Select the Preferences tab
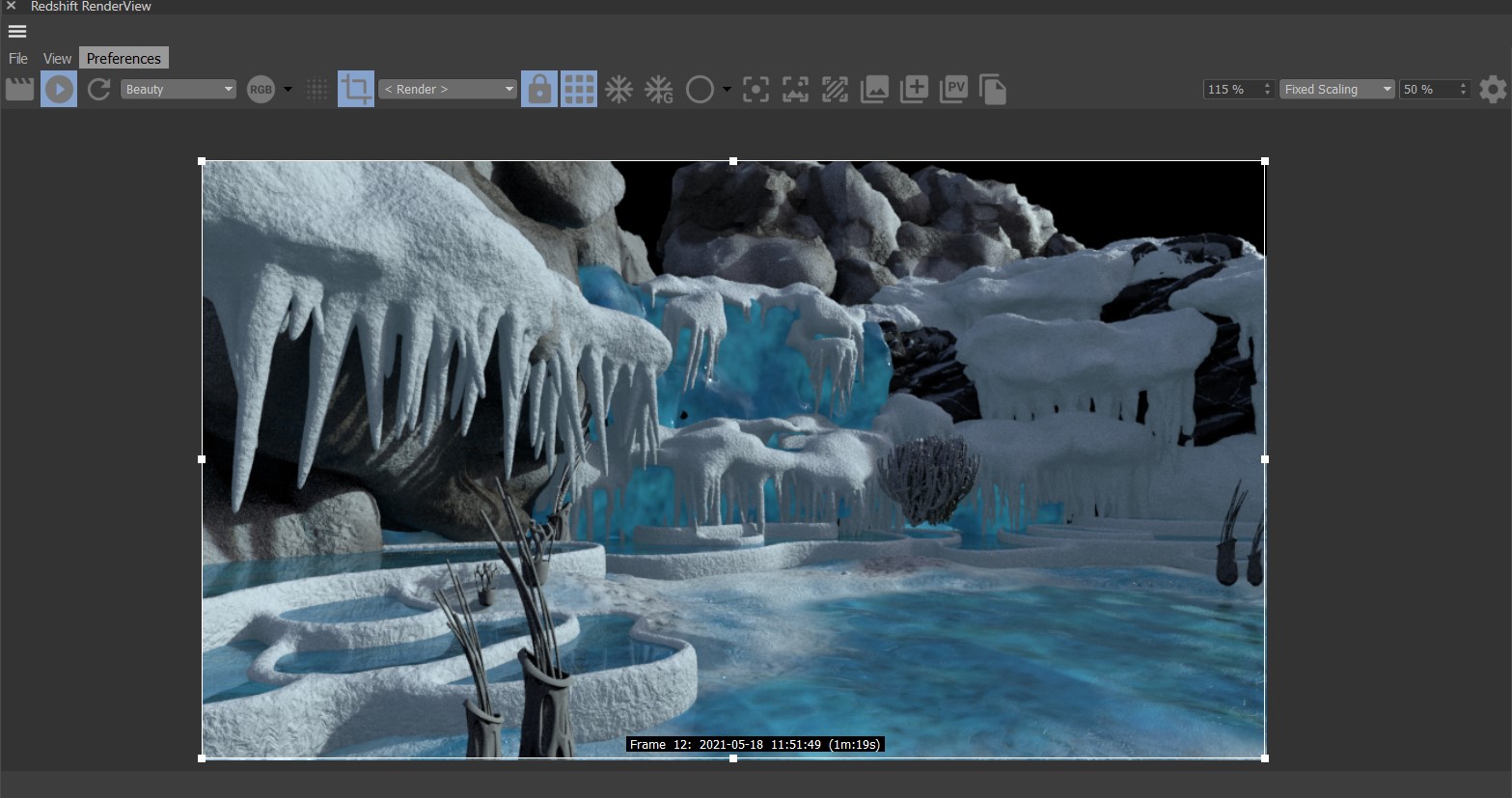 coord(124,58)
